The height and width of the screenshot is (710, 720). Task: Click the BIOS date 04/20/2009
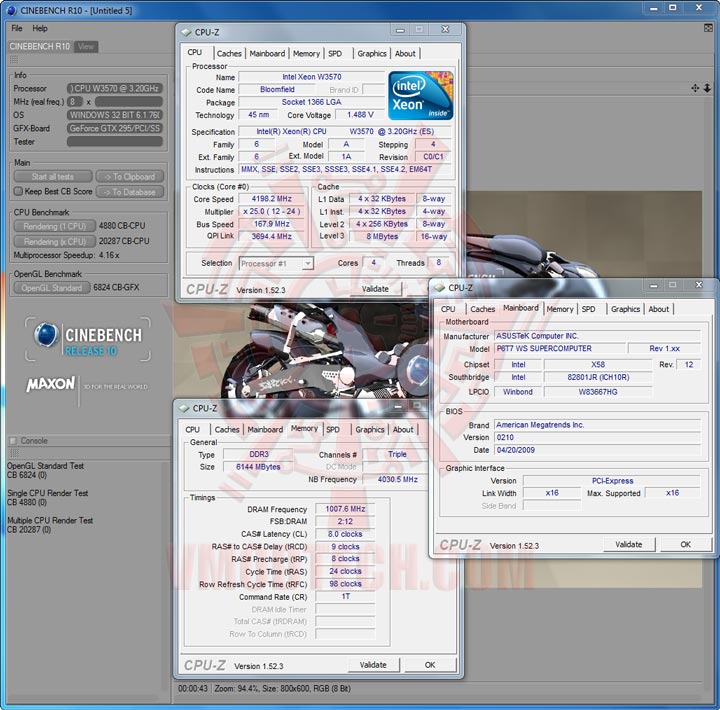597,450
